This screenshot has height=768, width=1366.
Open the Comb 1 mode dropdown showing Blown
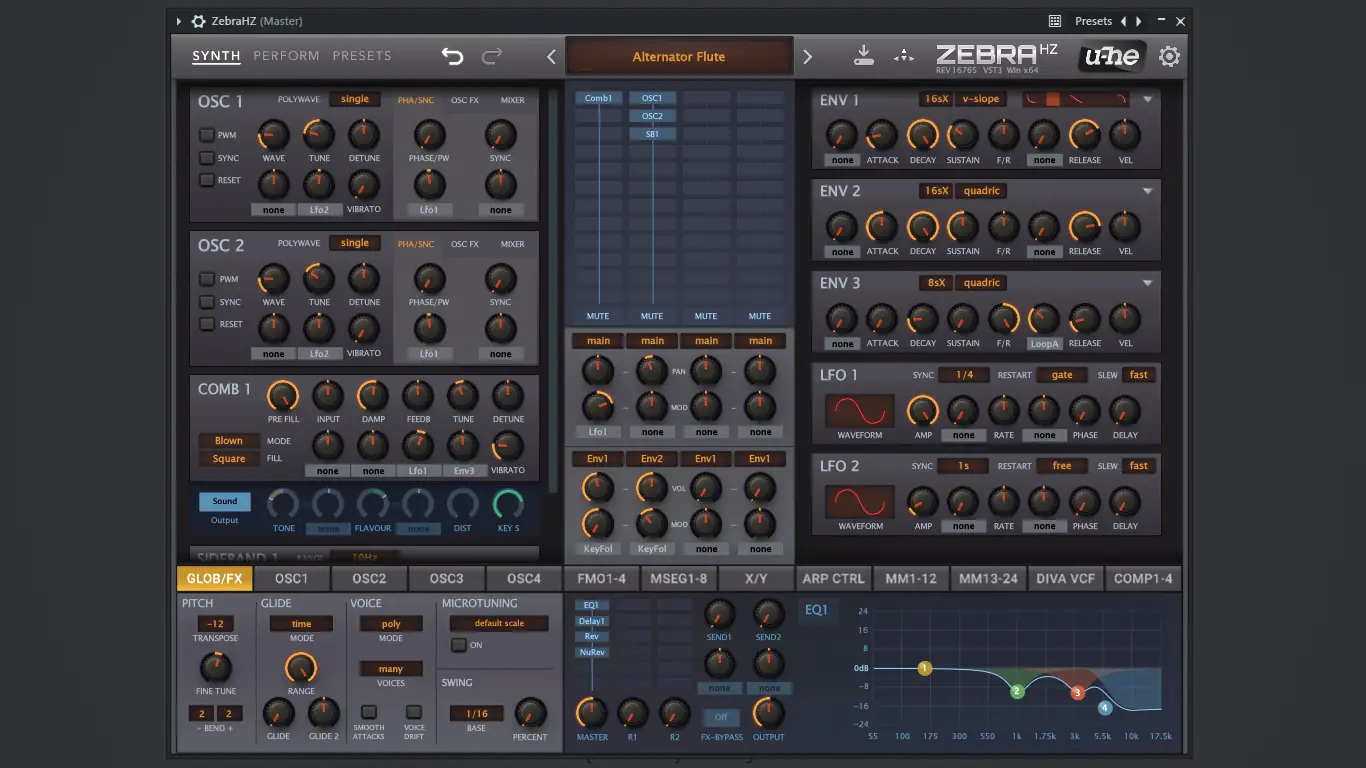click(x=229, y=441)
